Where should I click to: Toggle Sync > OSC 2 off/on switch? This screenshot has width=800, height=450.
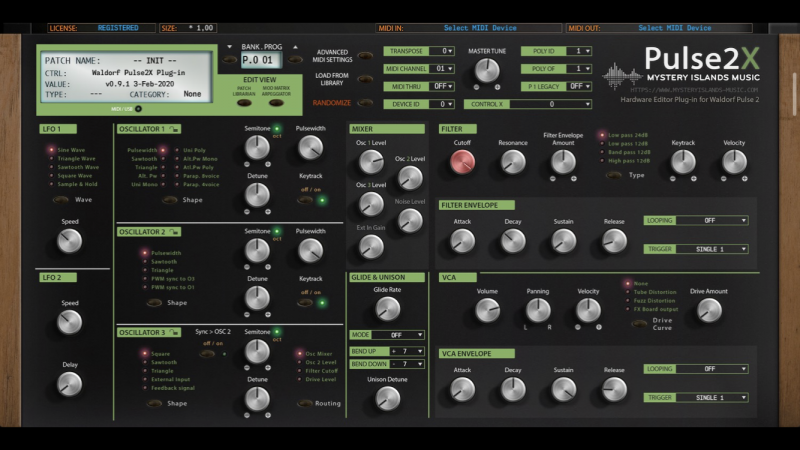(x=207, y=354)
